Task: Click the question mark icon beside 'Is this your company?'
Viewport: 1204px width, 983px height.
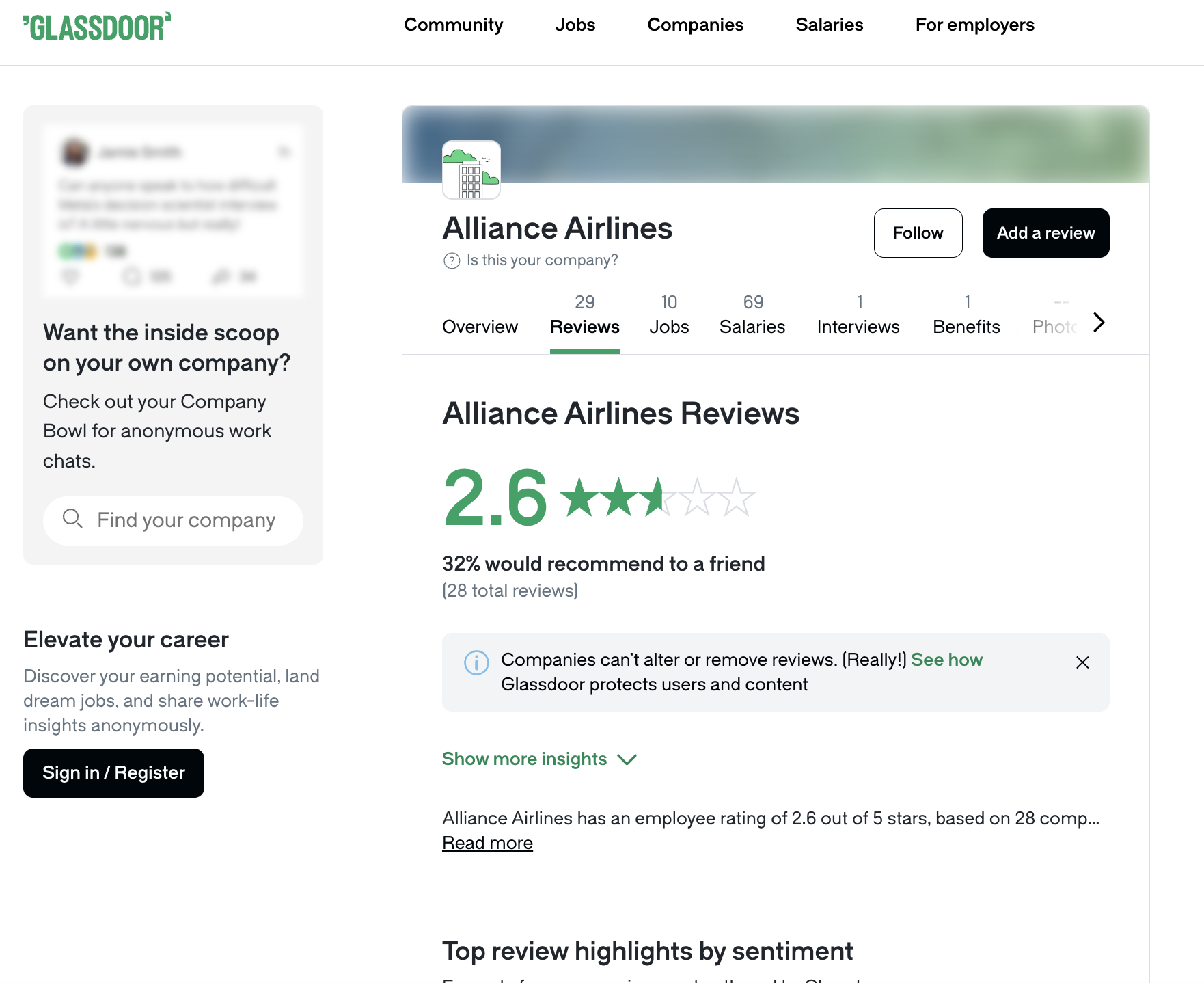Action: [452, 260]
